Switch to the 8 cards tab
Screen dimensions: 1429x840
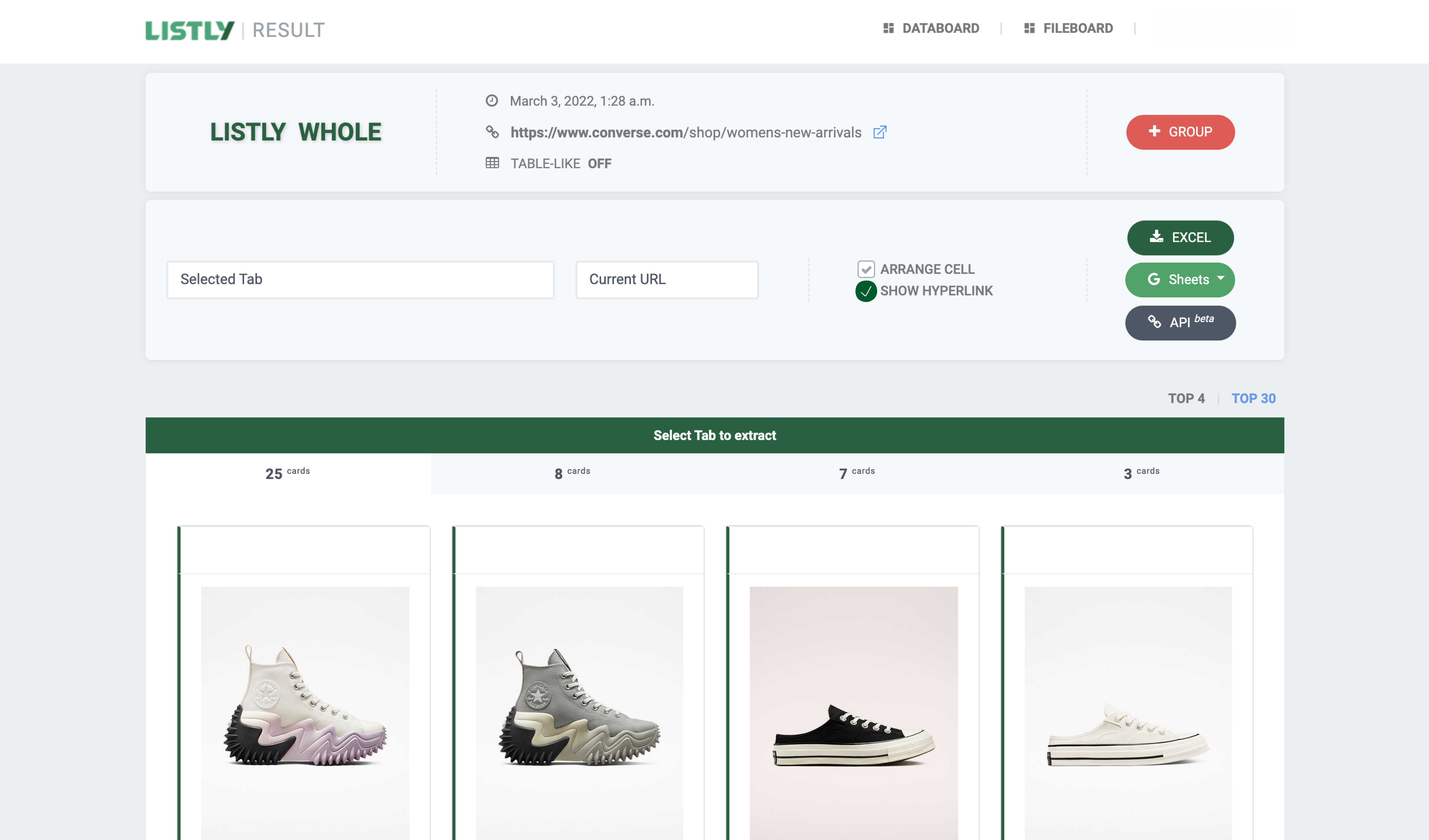(573, 473)
